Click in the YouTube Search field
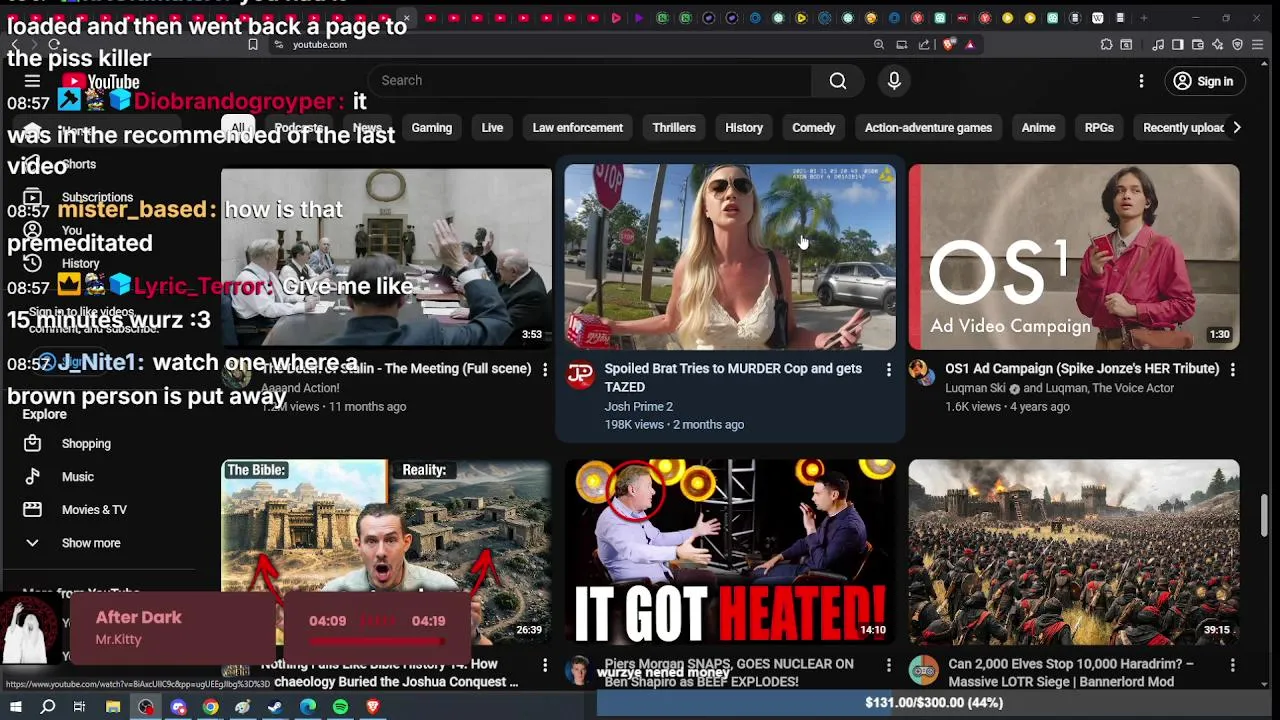The width and height of the screenshot is (1280, 720). [590, 81]
